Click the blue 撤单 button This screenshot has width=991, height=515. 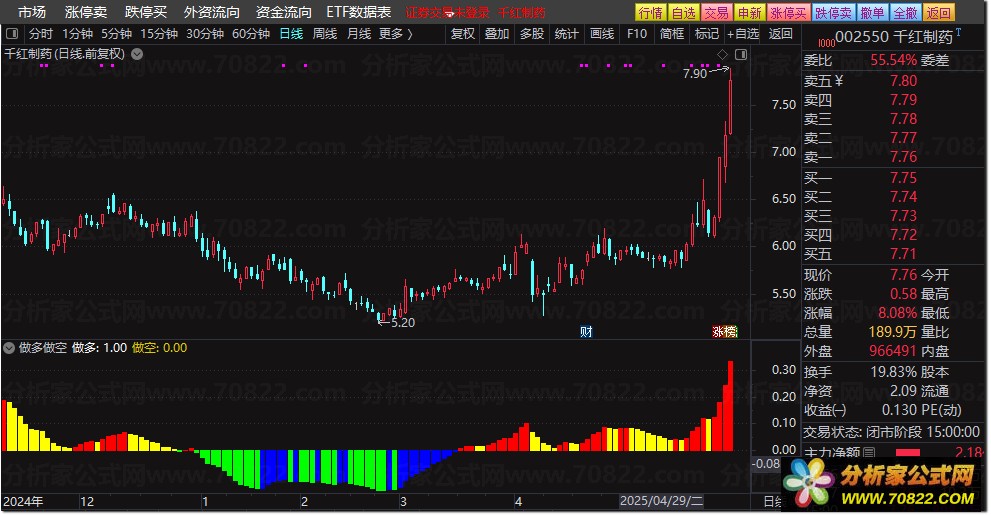click(873, 13)
